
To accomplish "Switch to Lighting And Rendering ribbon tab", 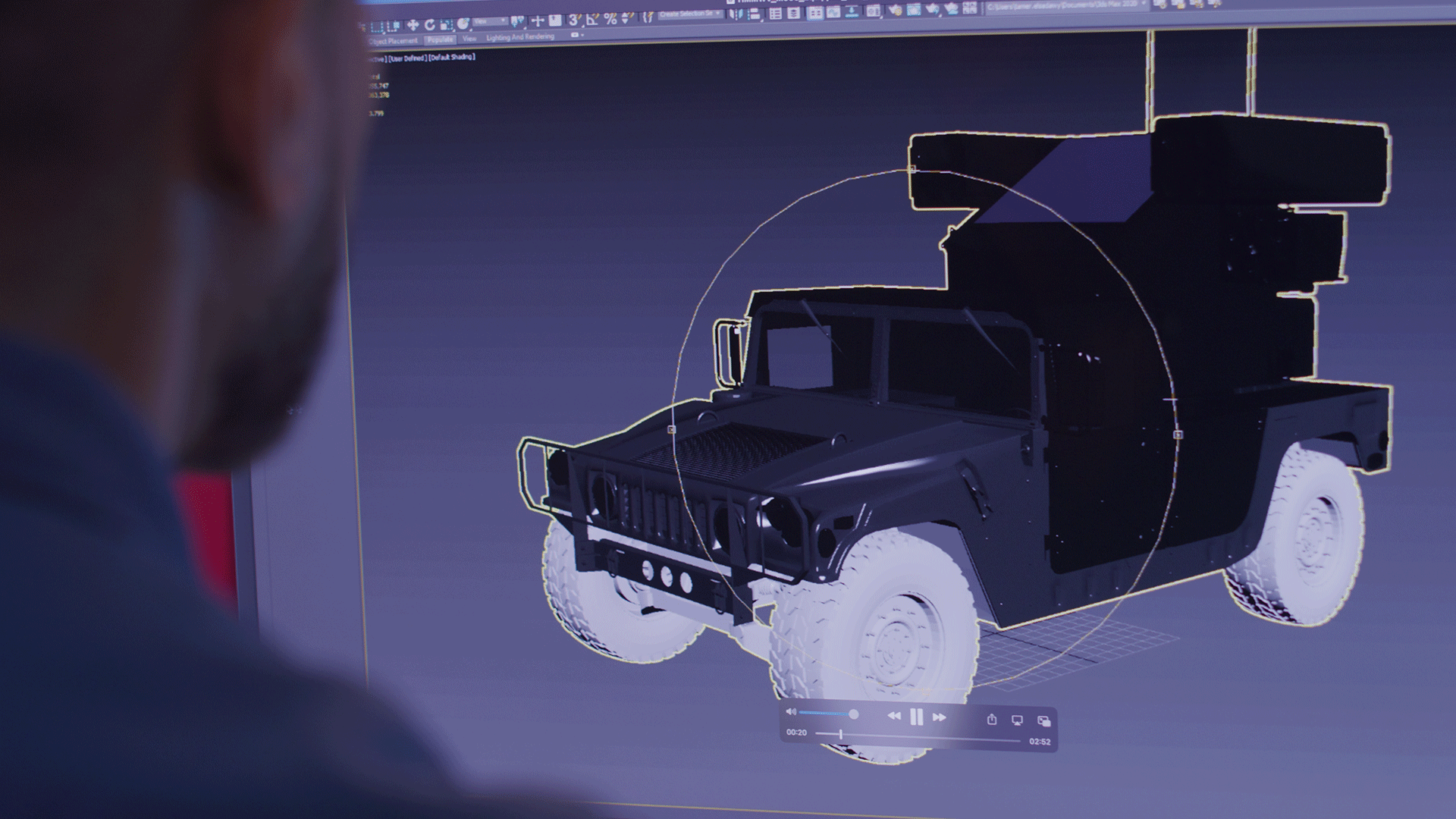I will [x=520, y=37].
